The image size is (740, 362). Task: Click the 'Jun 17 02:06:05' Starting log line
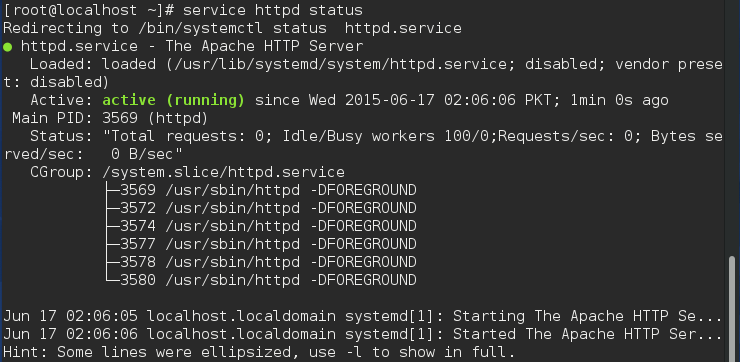[362, 316]
